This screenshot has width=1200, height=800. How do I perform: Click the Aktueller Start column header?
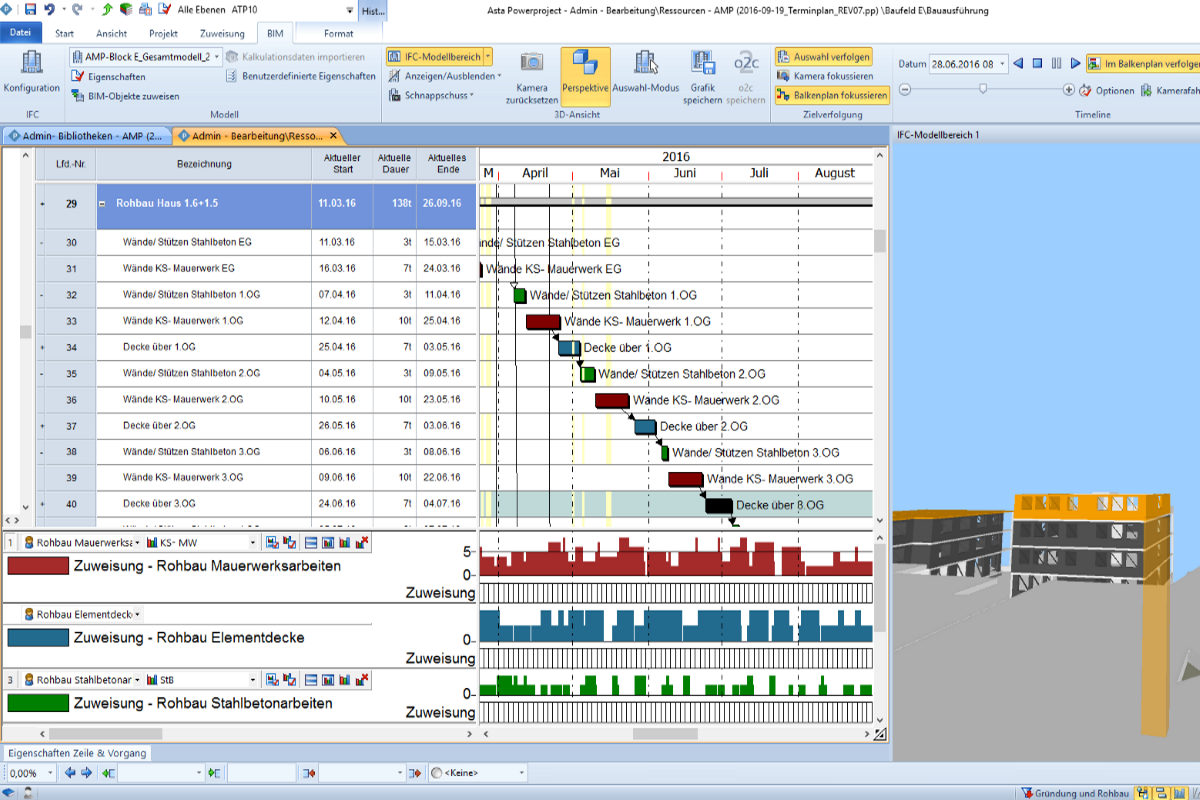coord(343,164)
